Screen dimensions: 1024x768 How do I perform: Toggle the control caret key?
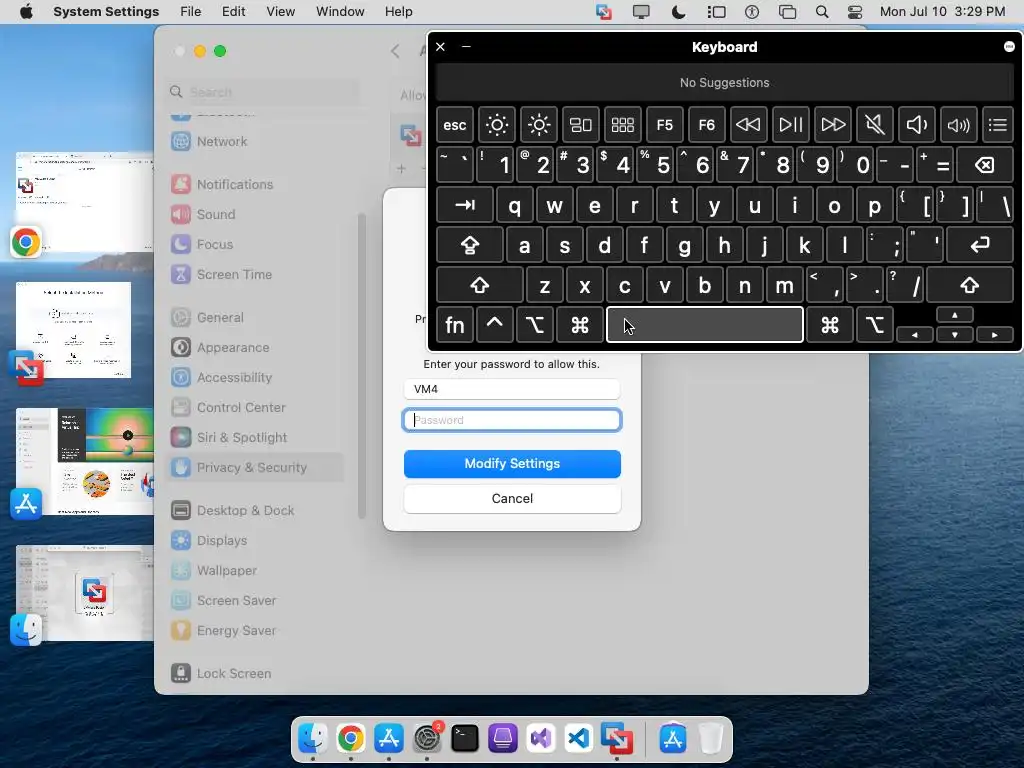pyautogui.click(x=494, y=325)
